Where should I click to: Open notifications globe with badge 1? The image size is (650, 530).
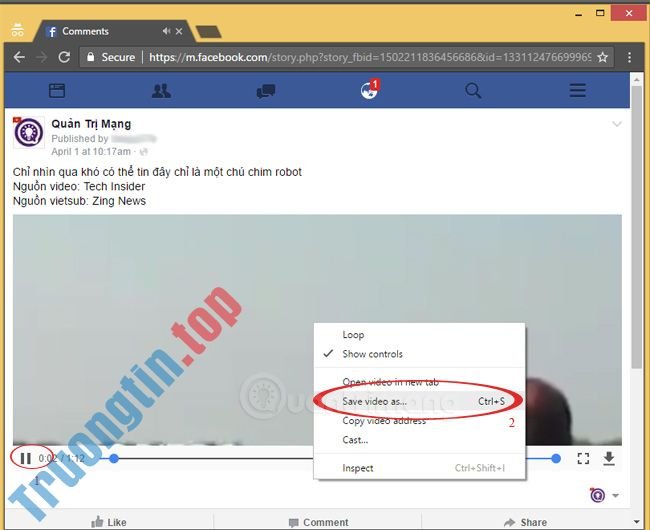point(369,90)
